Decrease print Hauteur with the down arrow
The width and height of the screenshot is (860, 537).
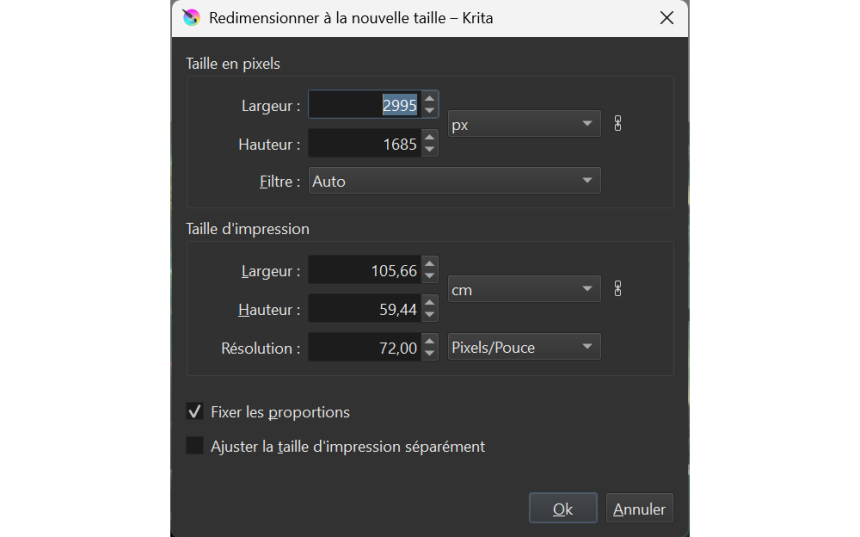tap(430, 316)
